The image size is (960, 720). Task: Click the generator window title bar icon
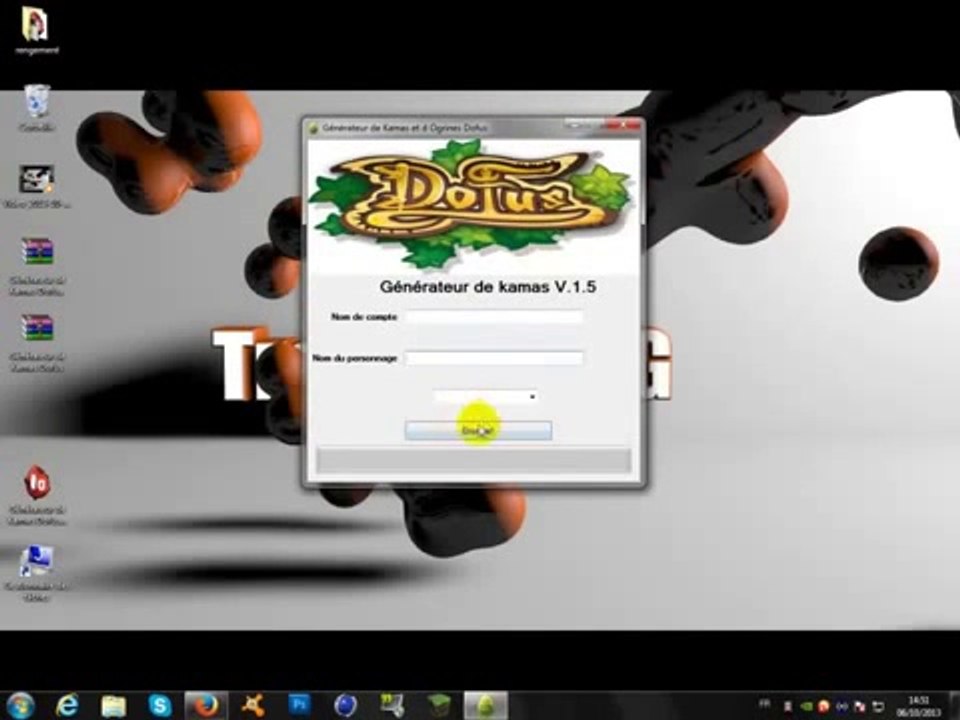click(313, 129)
